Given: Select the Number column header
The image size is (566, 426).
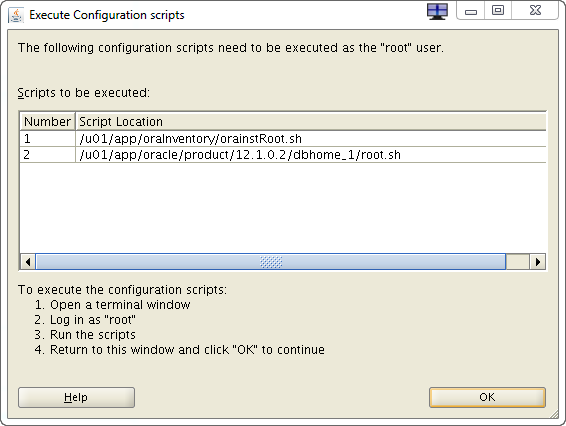Looking at the screenshot, I should [x=47, y=122].
